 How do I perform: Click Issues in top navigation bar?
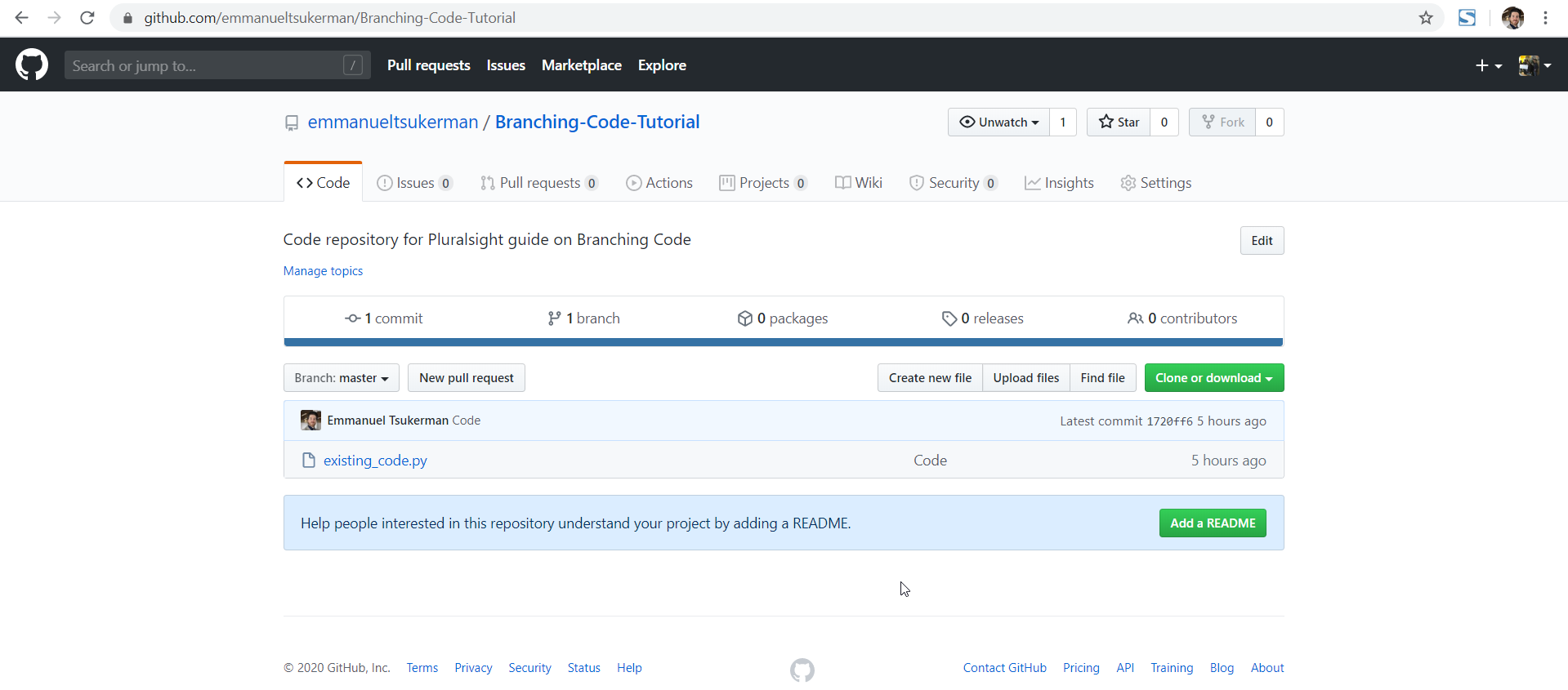[506, 65]
